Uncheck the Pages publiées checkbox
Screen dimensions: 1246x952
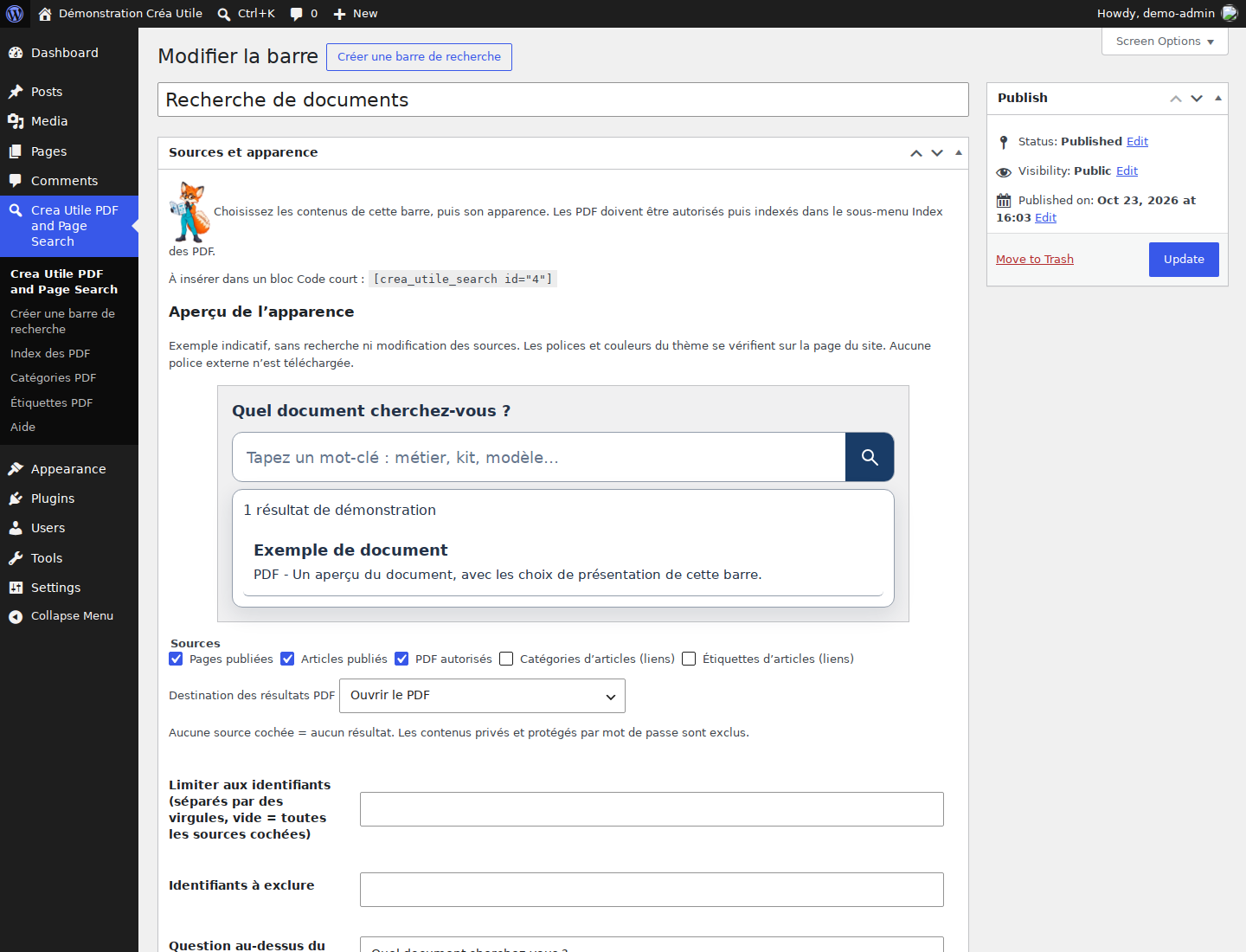(x=177, y=659)
